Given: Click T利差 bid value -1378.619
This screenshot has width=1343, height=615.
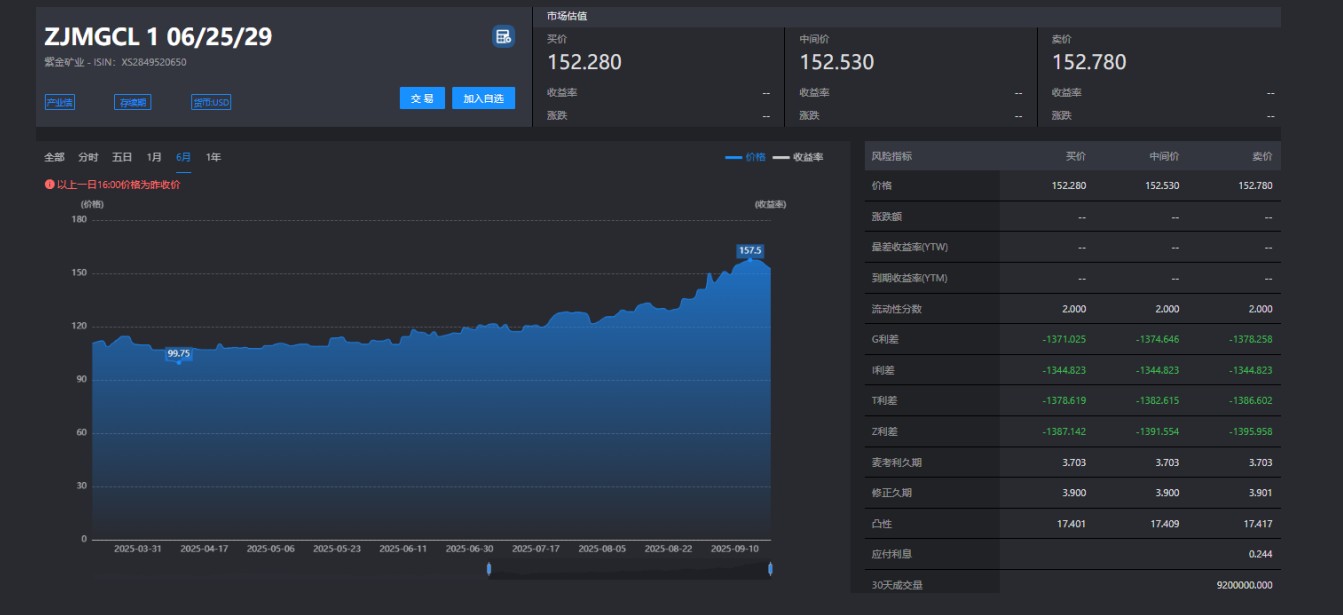Looking at the screenshot, I should [1064, 401].
